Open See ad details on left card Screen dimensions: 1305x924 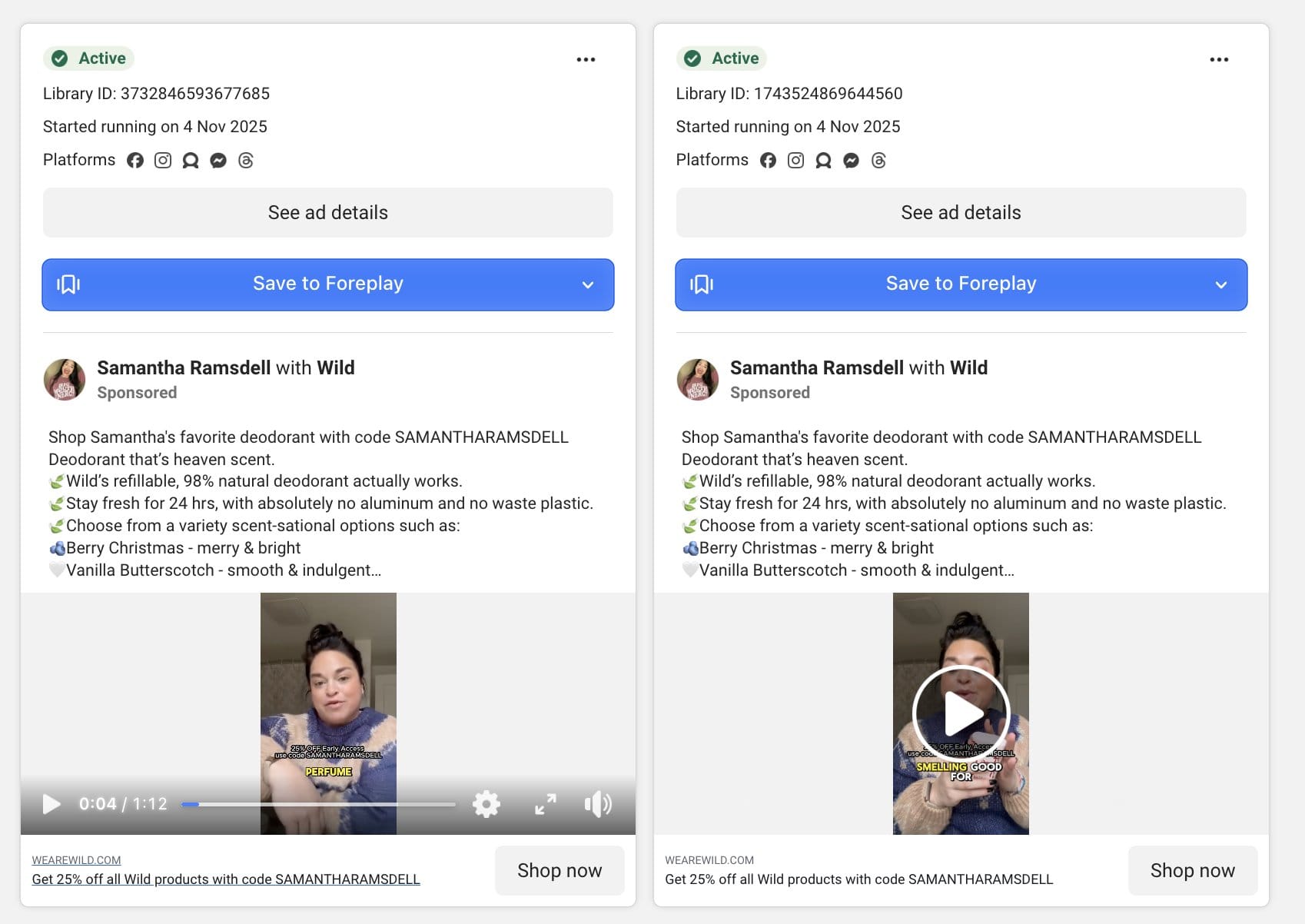coord(327,213)
